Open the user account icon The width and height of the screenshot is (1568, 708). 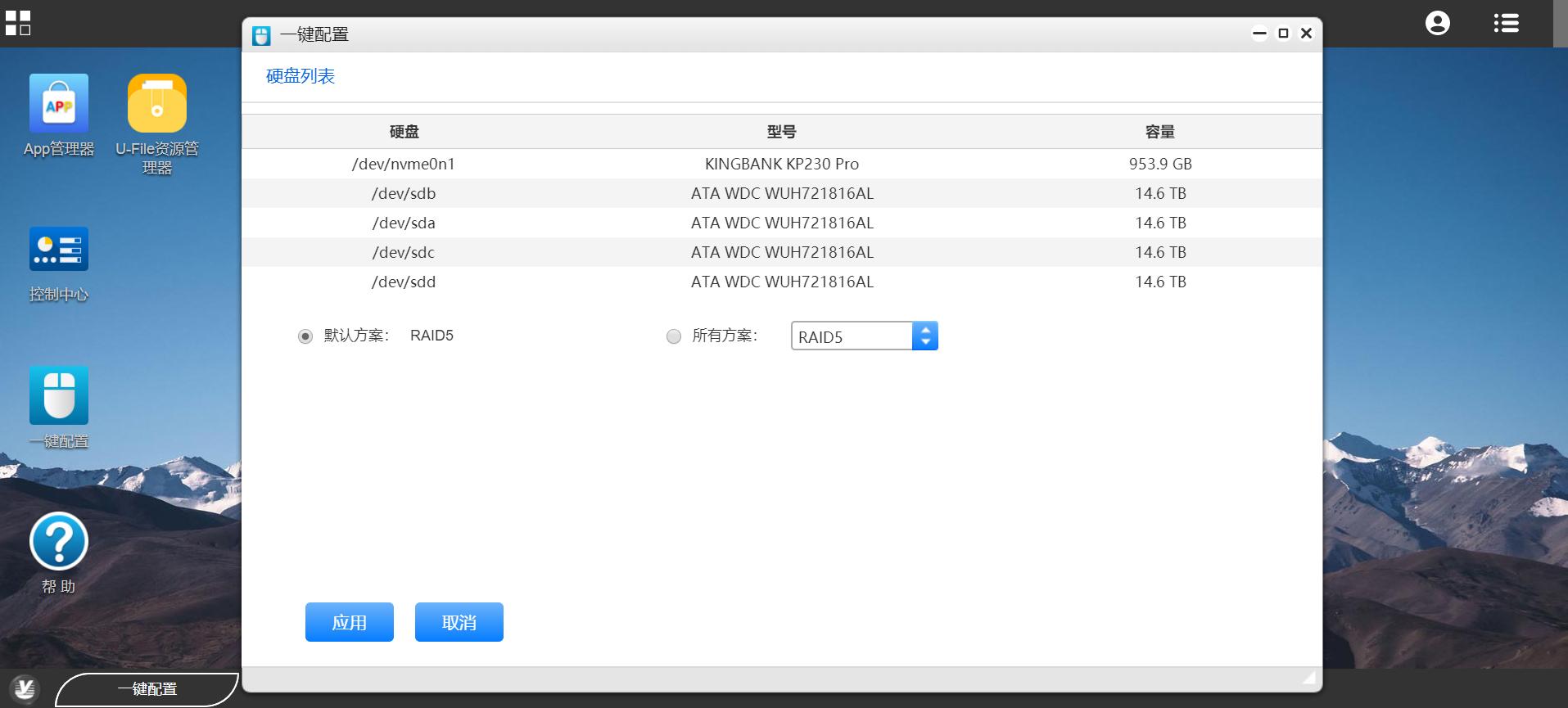tap(1438, 23)
